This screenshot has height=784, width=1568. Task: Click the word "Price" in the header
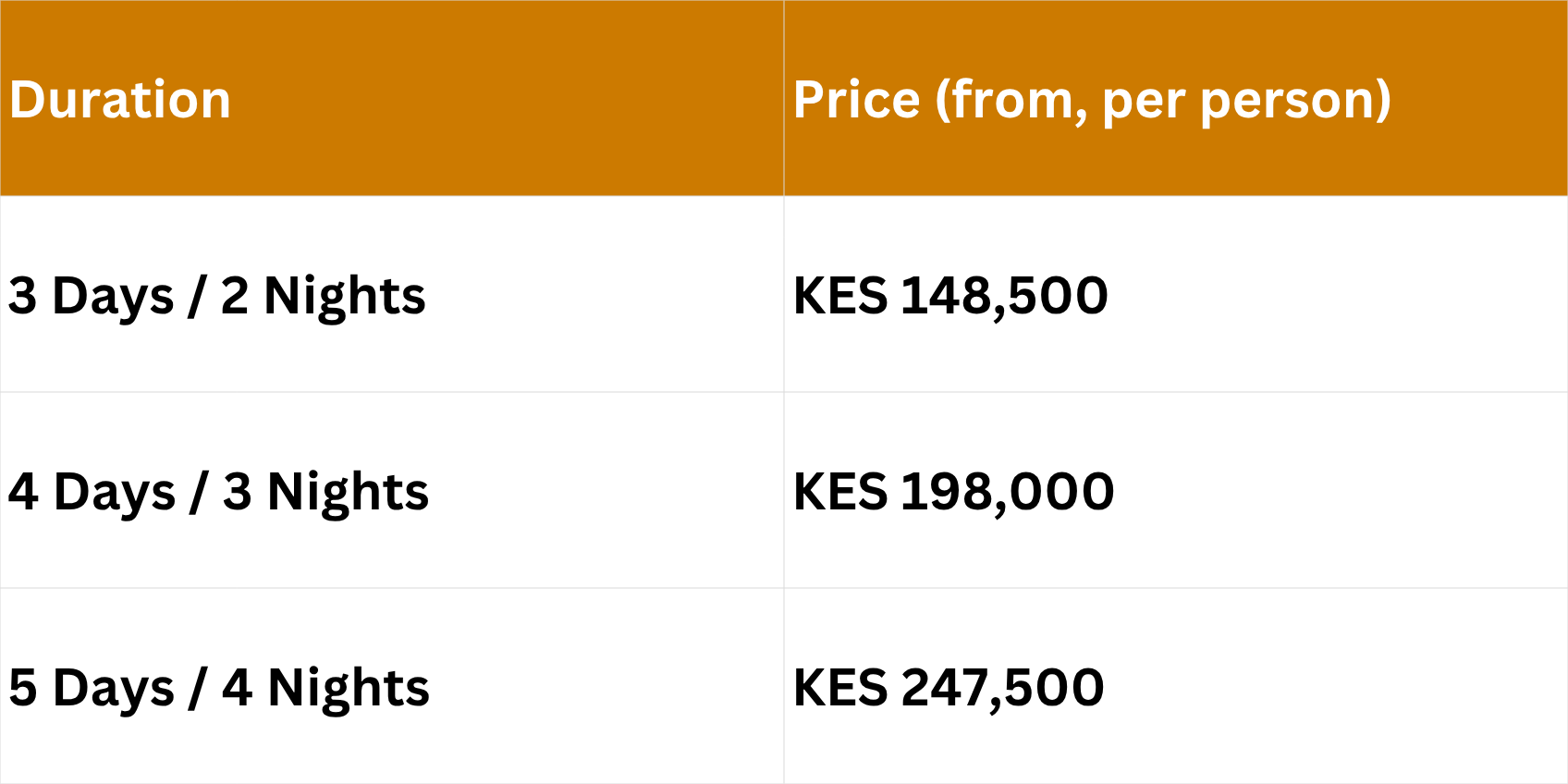[856, 100]
